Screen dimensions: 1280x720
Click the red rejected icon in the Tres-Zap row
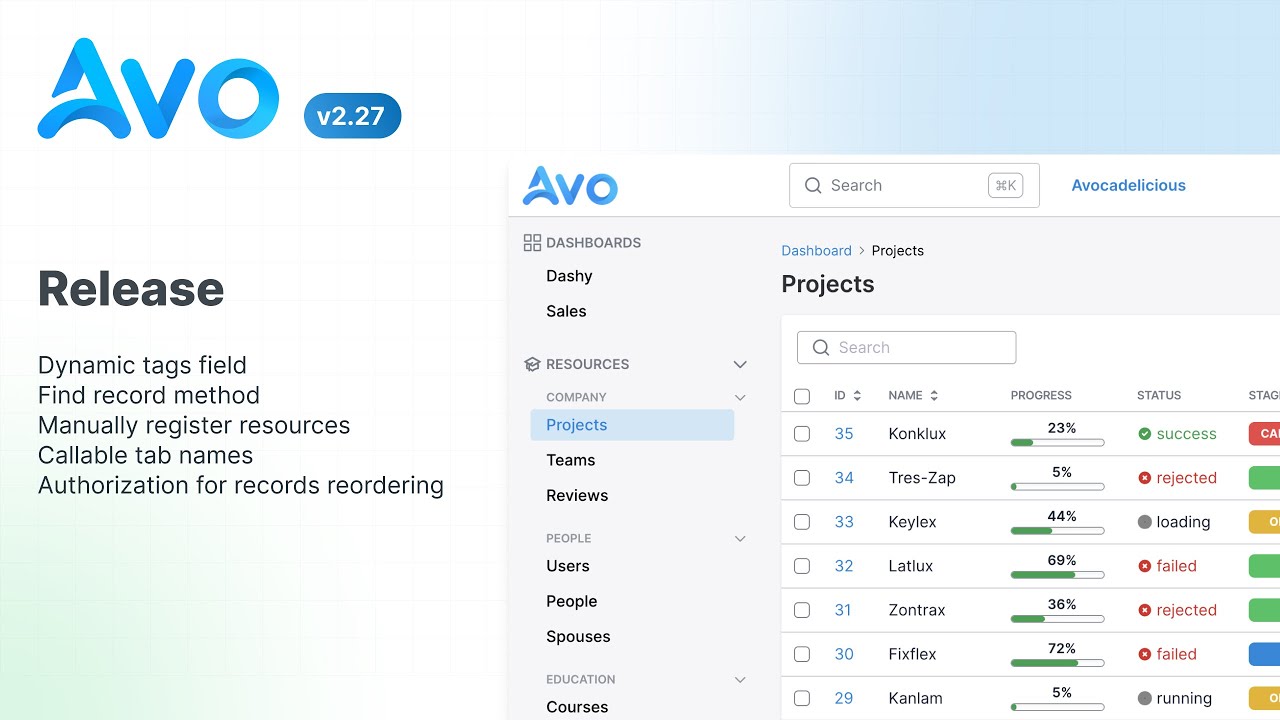[x=1145, y=478]
